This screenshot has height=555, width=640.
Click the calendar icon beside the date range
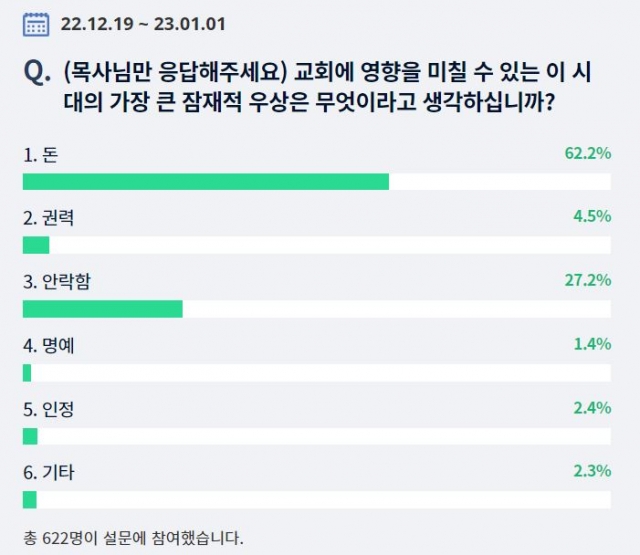tap(36, 24)
